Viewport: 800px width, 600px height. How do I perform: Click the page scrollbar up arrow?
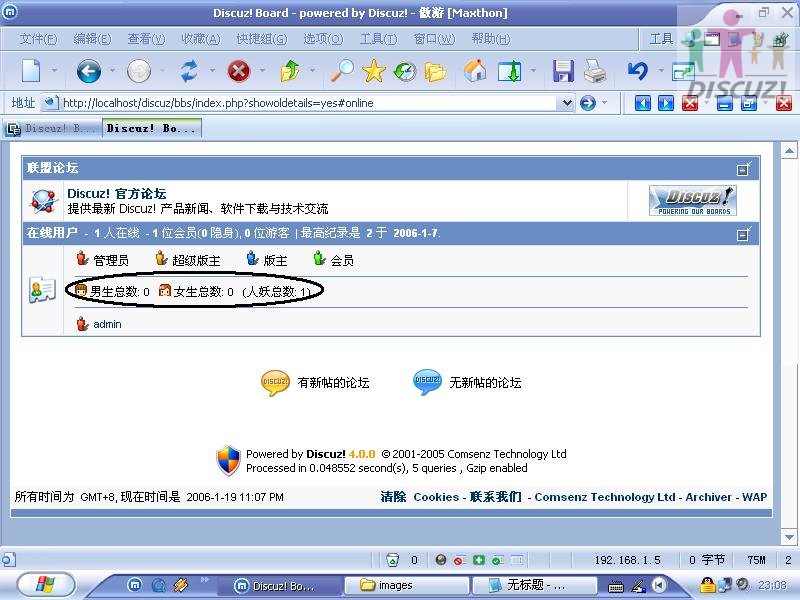tap(789, 151)
